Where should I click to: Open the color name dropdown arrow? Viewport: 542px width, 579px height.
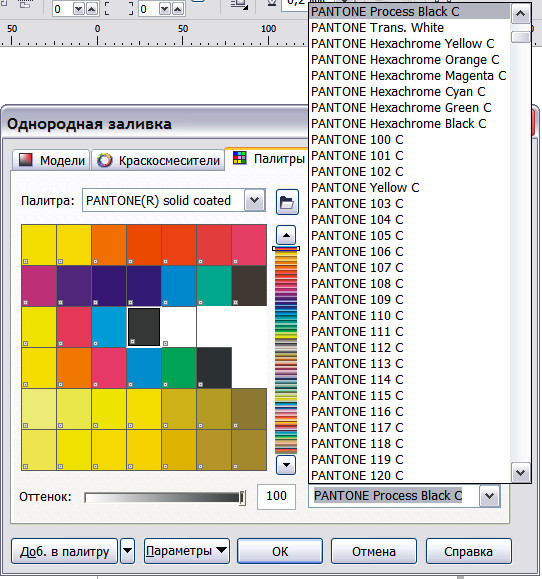(x=490, y=496)
